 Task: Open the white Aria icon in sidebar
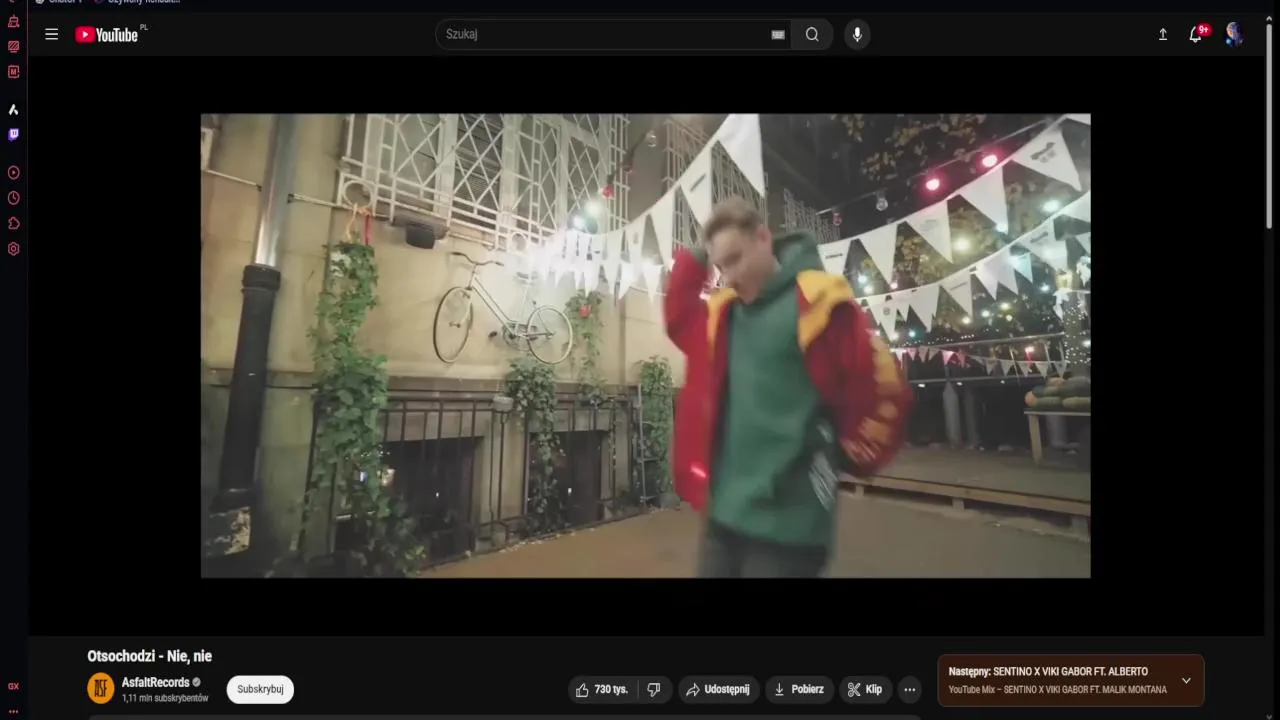[13, 109]
